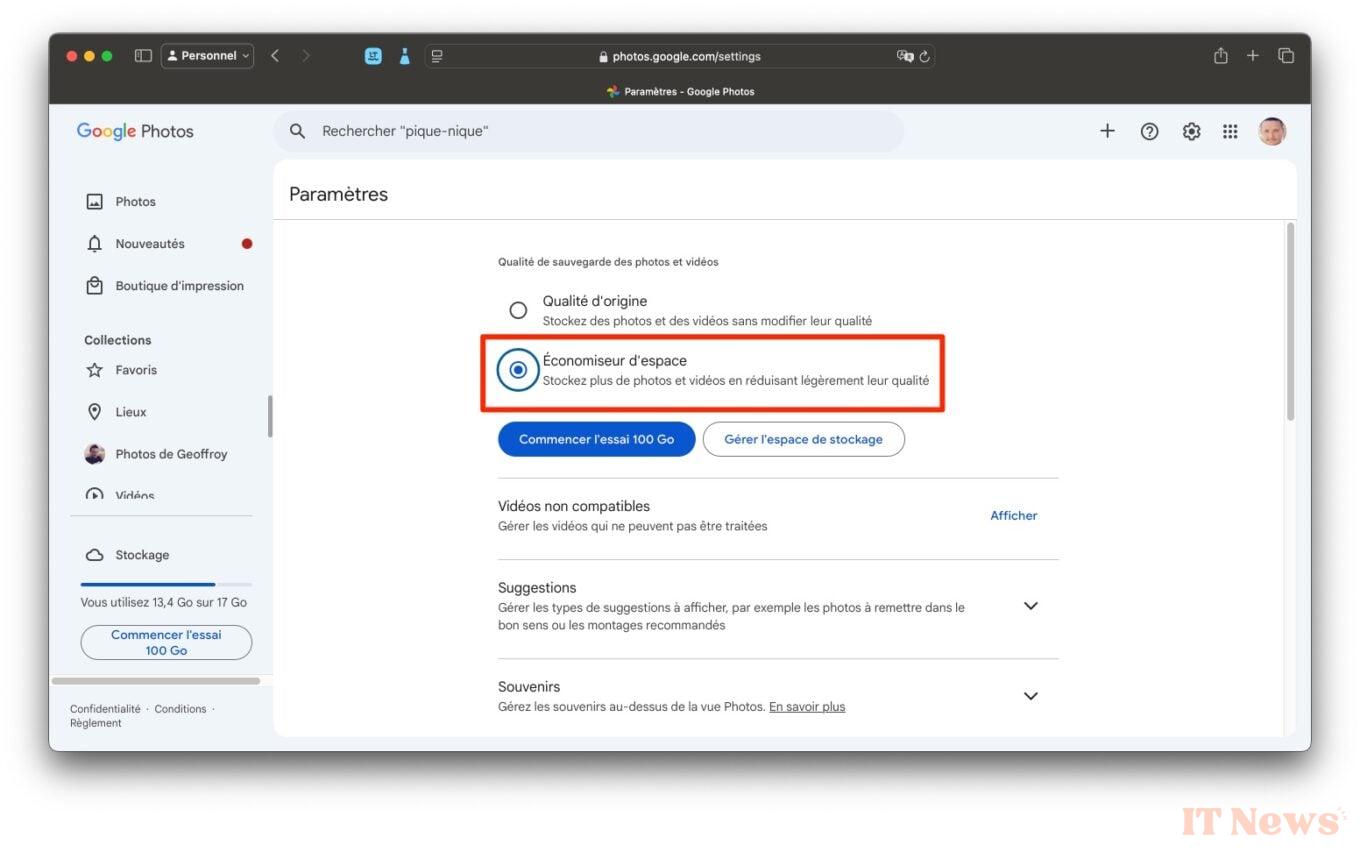The image size is (1360, 852).
Task: Open the Personnel profile dropdown
Action: point(208,56)
